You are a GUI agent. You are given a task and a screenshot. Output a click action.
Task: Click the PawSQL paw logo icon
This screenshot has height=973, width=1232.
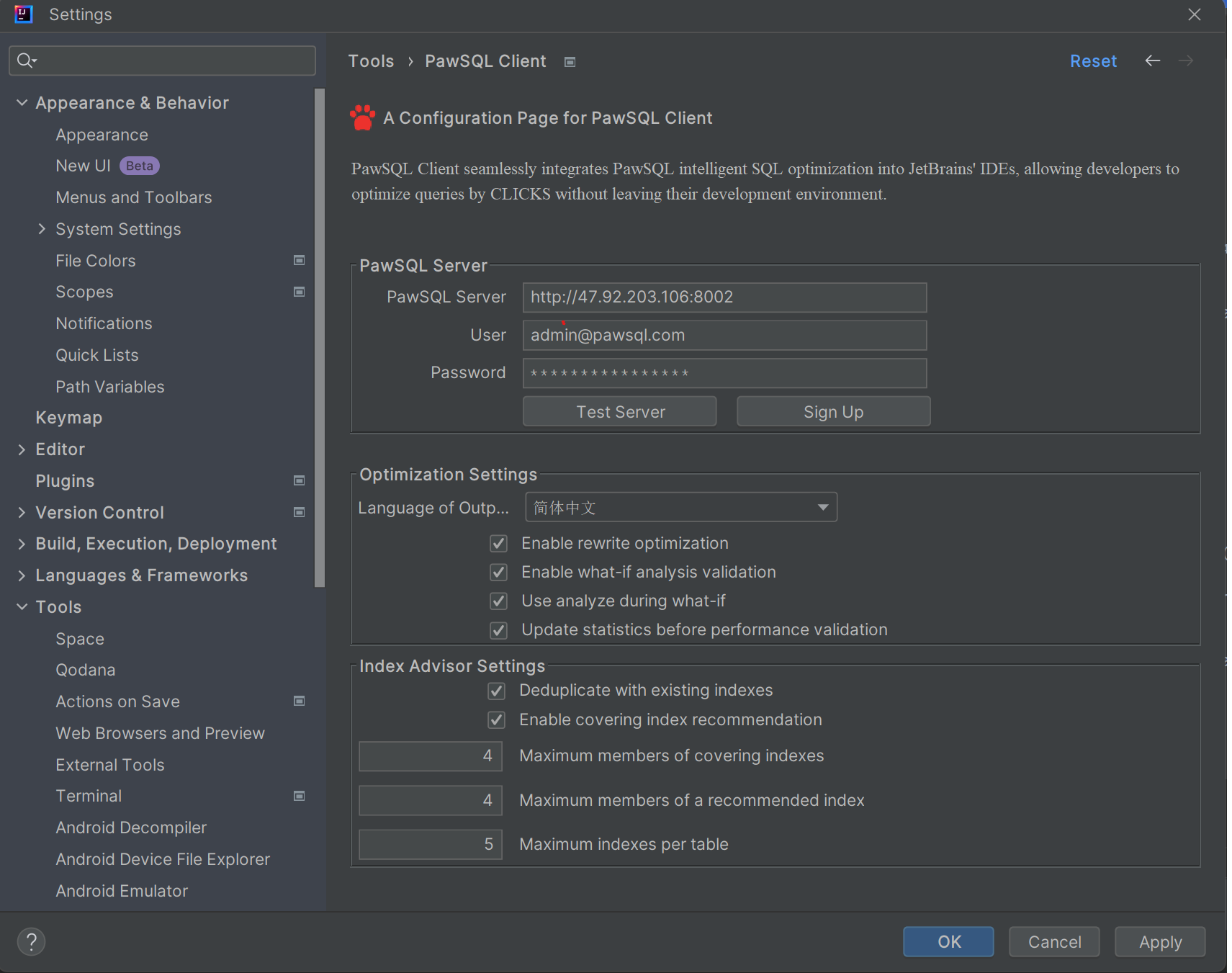point(361,117)
